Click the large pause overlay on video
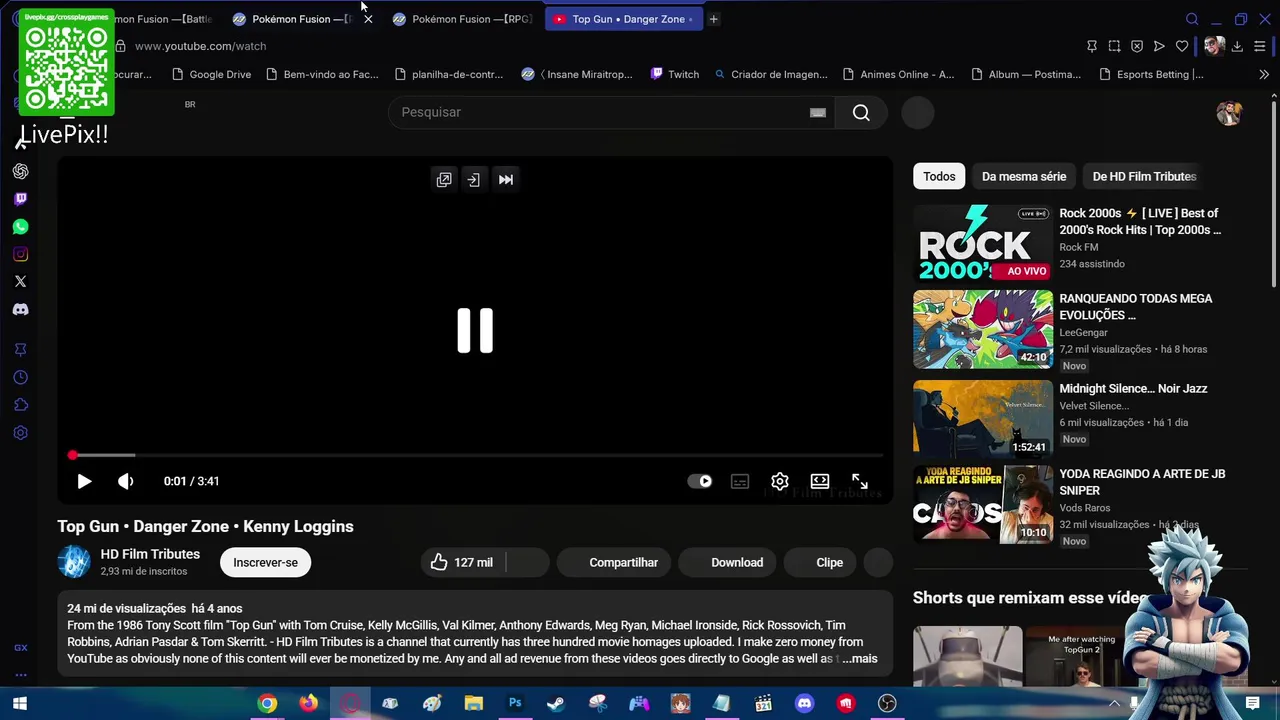The image size is (1280, 720). click(x=475, y=331)
